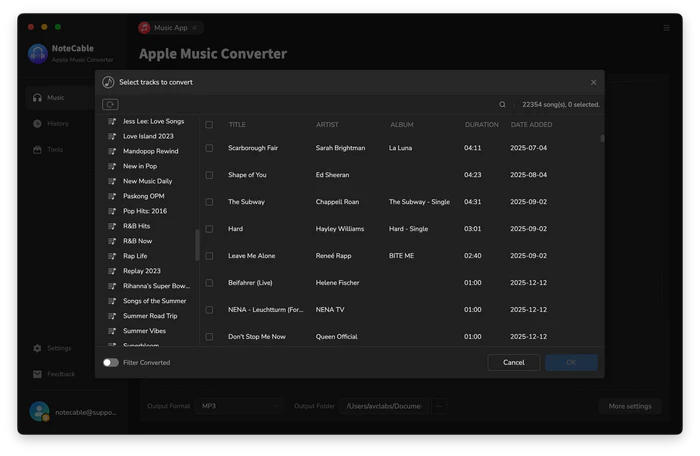Image resolution: width=700 pixels, height=456 pixels.
Task: Click the track list vertical scrollbar thumb
Action: (602, 138)
